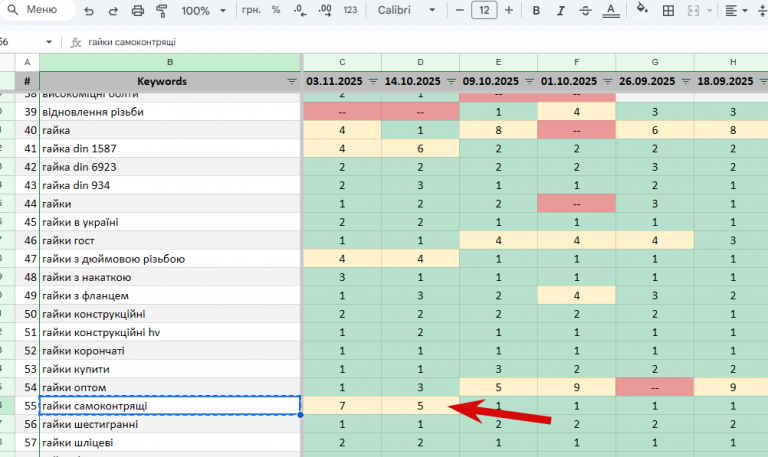Image resolution: width=768 pixels, height=457 pixels.
Task: Select cell 'гайки конструкційні hv'
Action: click(x=170, y=333)
